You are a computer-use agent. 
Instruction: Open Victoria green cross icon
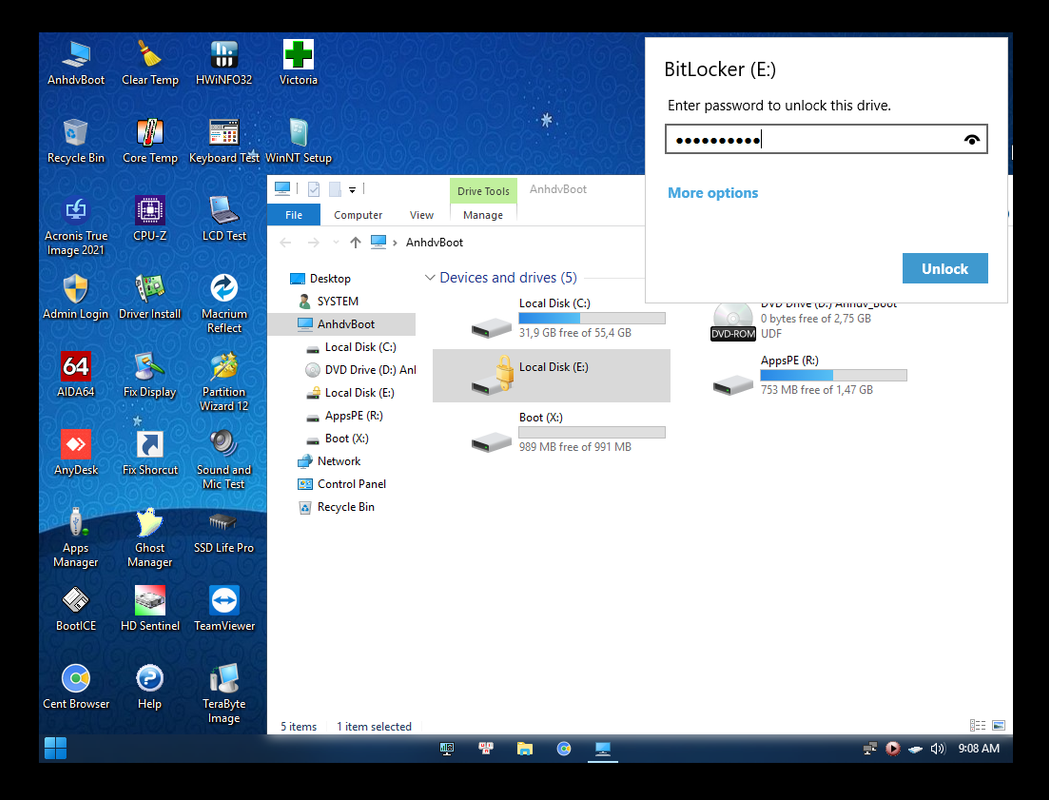[298, 64]
